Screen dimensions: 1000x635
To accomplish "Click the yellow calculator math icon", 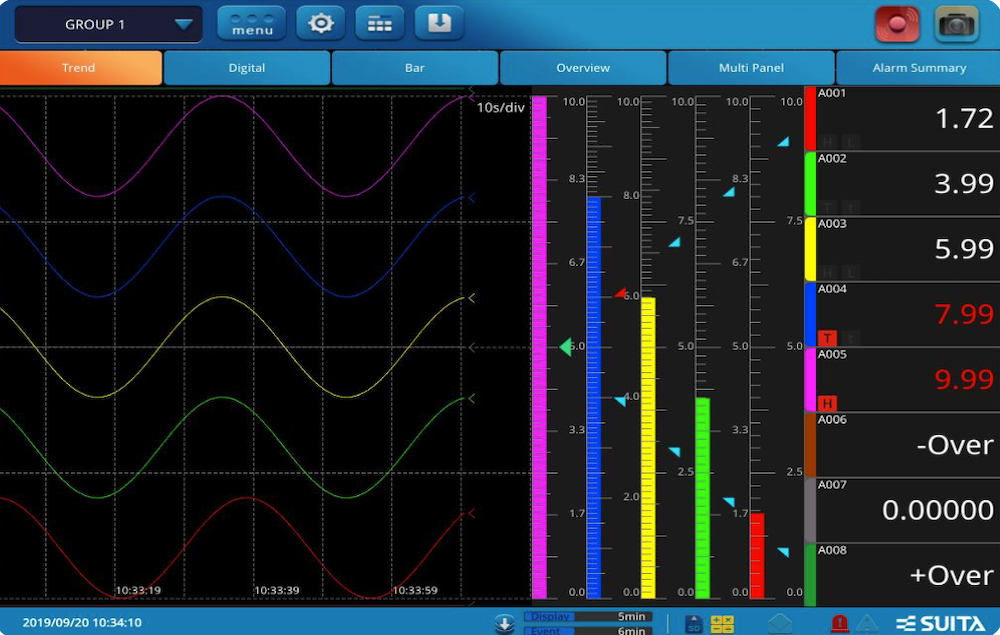I will pos(722,624).
